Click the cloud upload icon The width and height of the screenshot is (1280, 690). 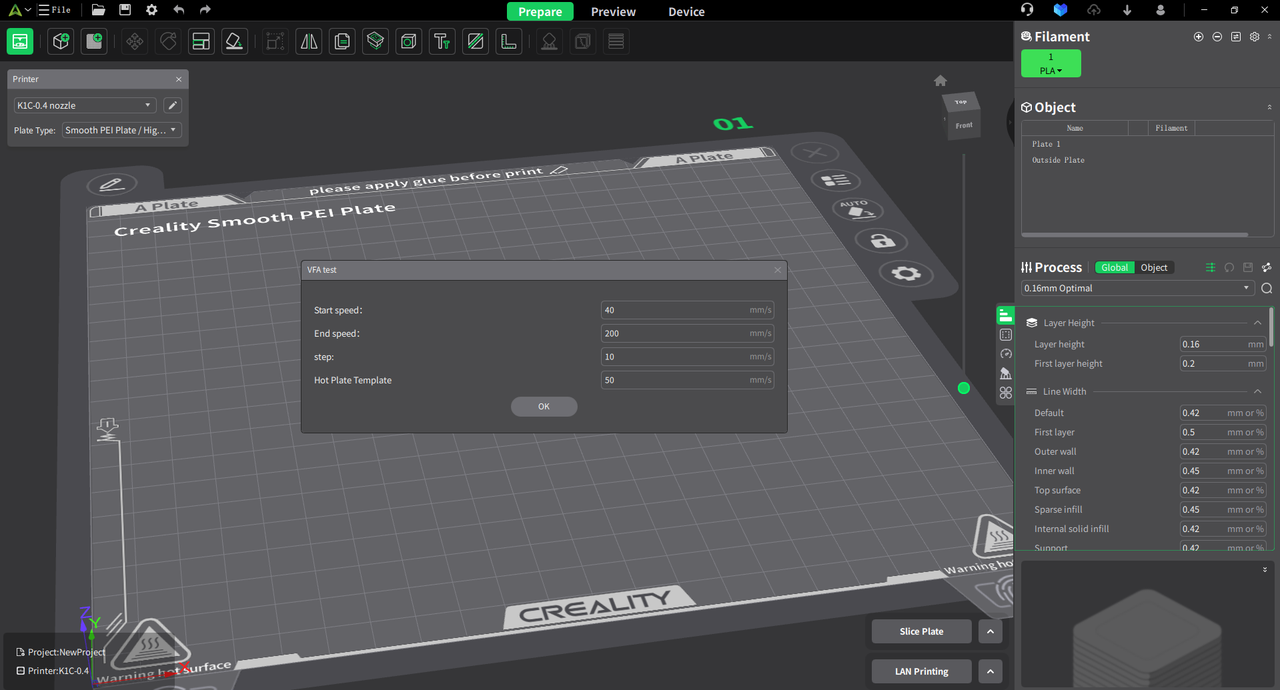[x=1094, y=10]
